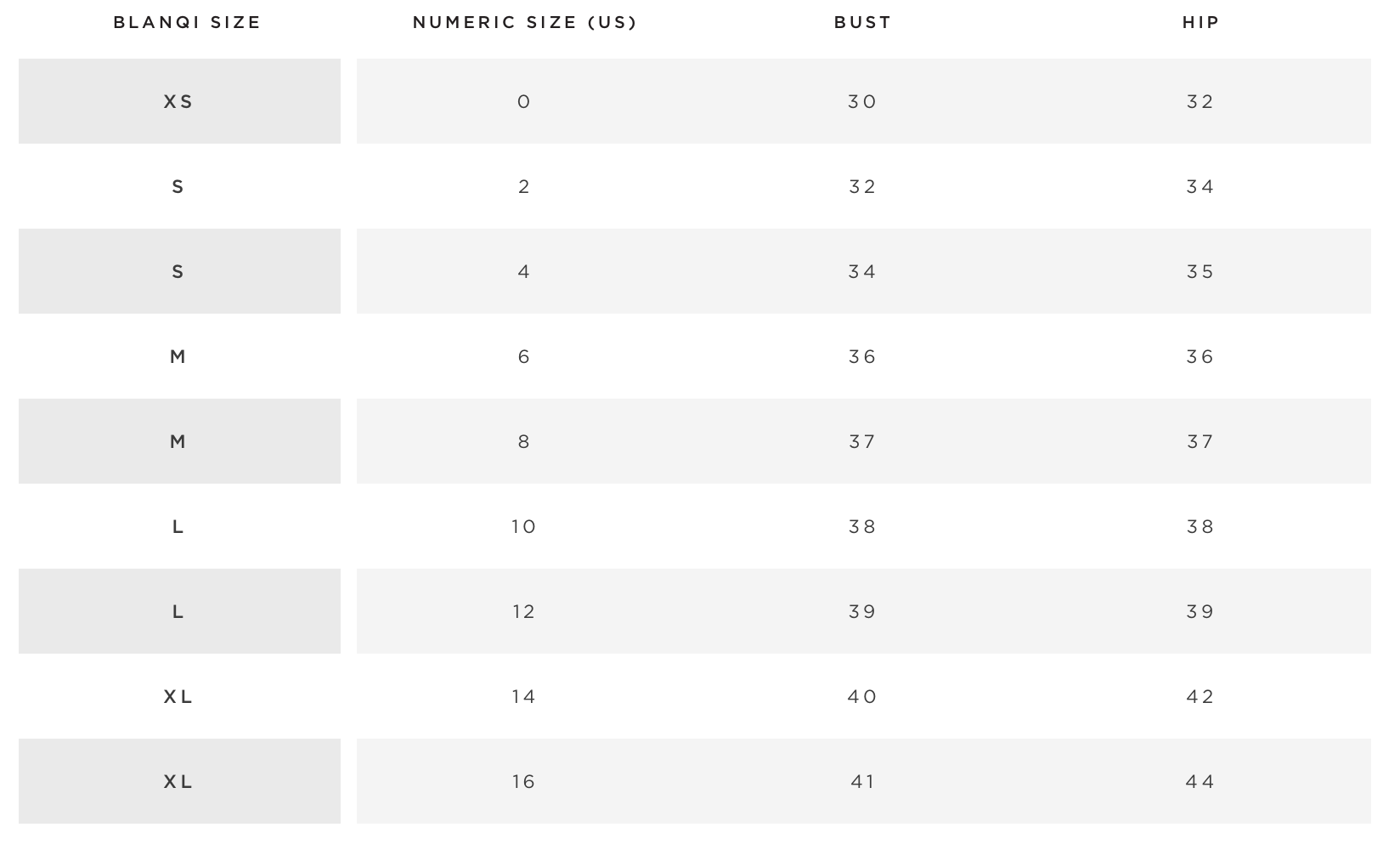Viewport: 1400px width, 850px height.
Task: Click the BUST column header
Action: click(863, 23)
